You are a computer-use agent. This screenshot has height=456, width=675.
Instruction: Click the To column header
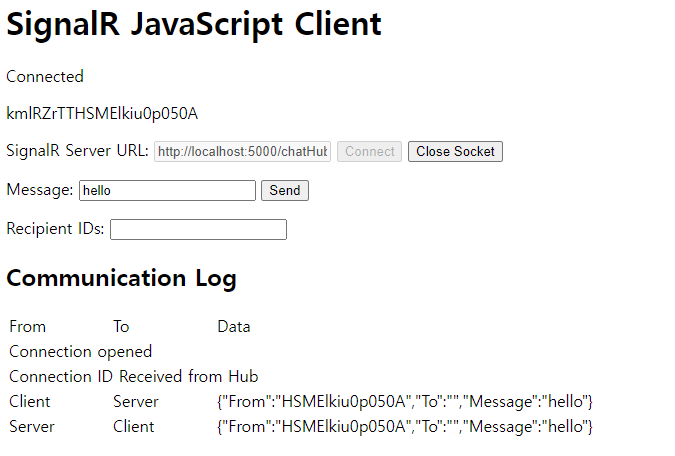click(x=121, y=327)
